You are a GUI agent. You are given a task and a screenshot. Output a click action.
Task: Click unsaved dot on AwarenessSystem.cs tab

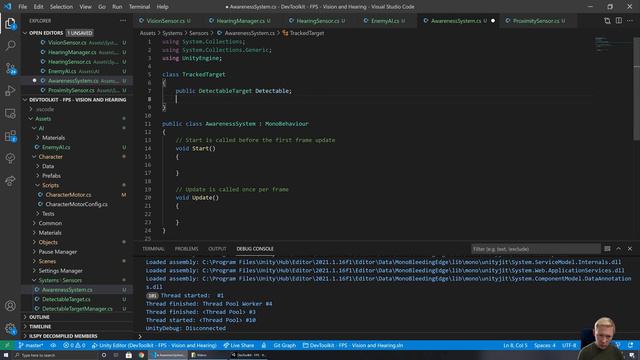(493, 20)
